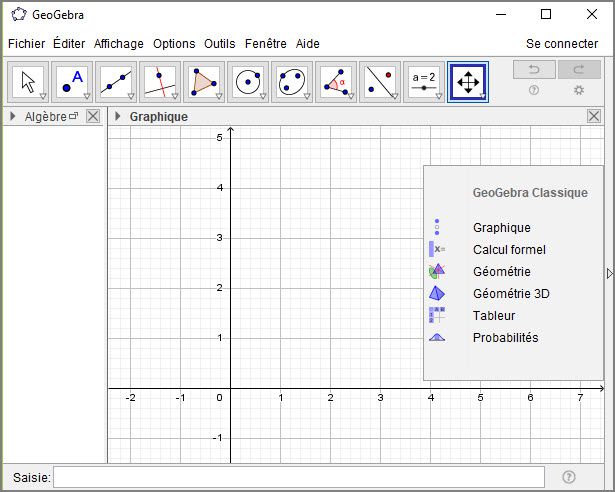
Task: Open dropdown arrow of Angle tool
Action: point(351,96)
